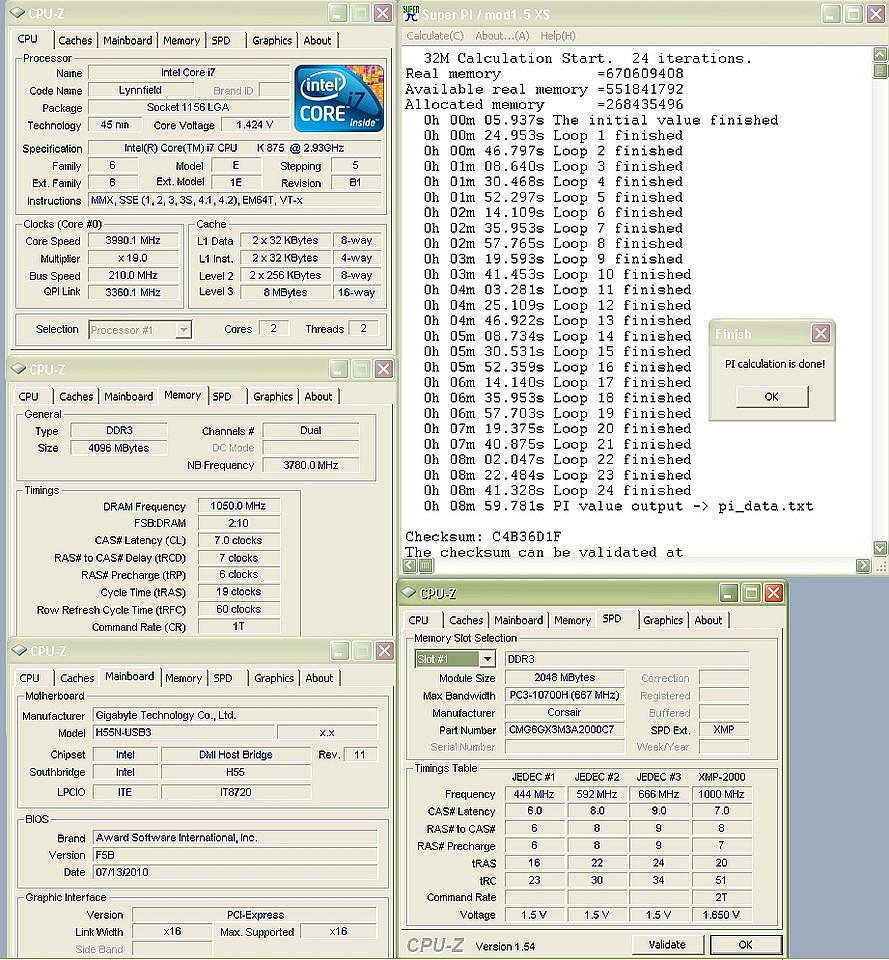
Task: Click the DRAM Frequency value 1050.0 MHz
Action: point(238,506)
